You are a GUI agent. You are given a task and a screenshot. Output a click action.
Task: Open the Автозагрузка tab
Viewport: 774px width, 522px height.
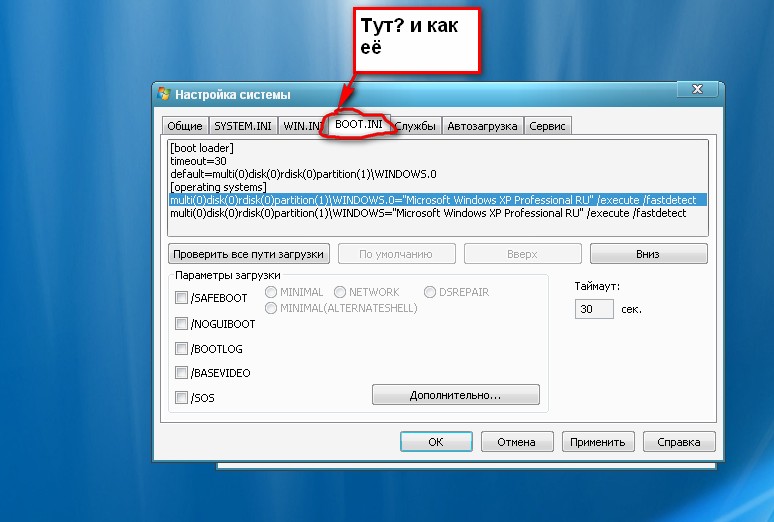pyautogui.click(x=482, y=126)
